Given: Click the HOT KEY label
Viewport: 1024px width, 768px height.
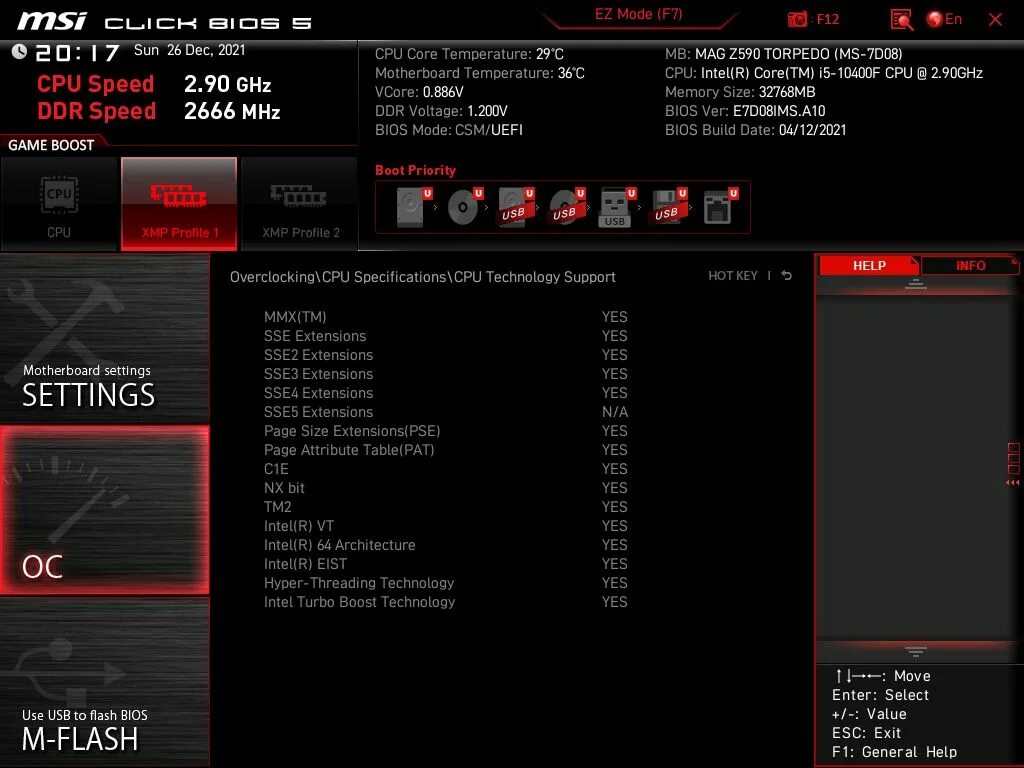Looking at the screenshot, I should click(x=733, y=276).
